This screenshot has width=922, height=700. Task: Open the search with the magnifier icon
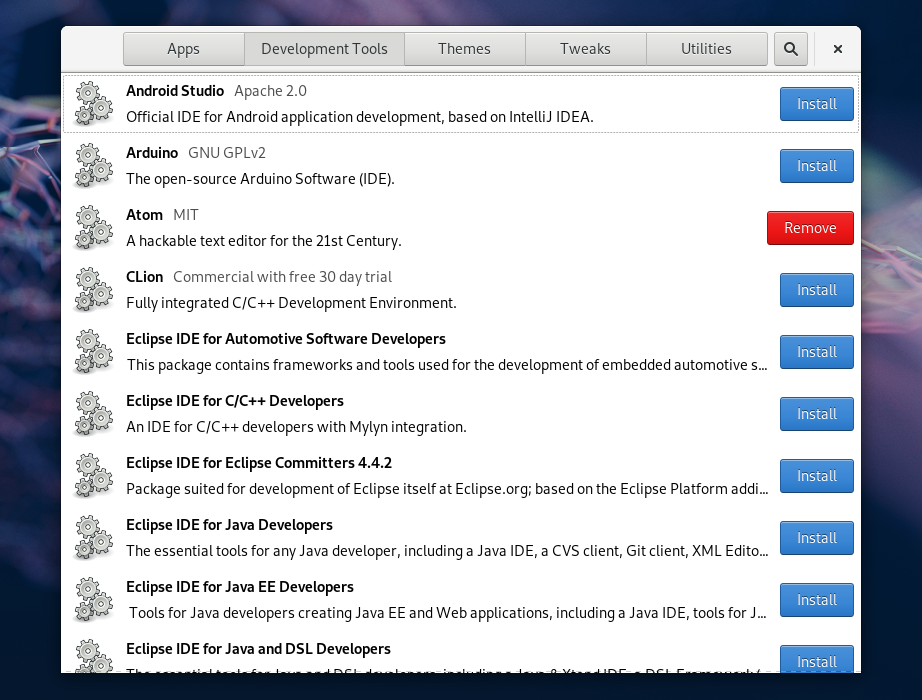(790, 48)
